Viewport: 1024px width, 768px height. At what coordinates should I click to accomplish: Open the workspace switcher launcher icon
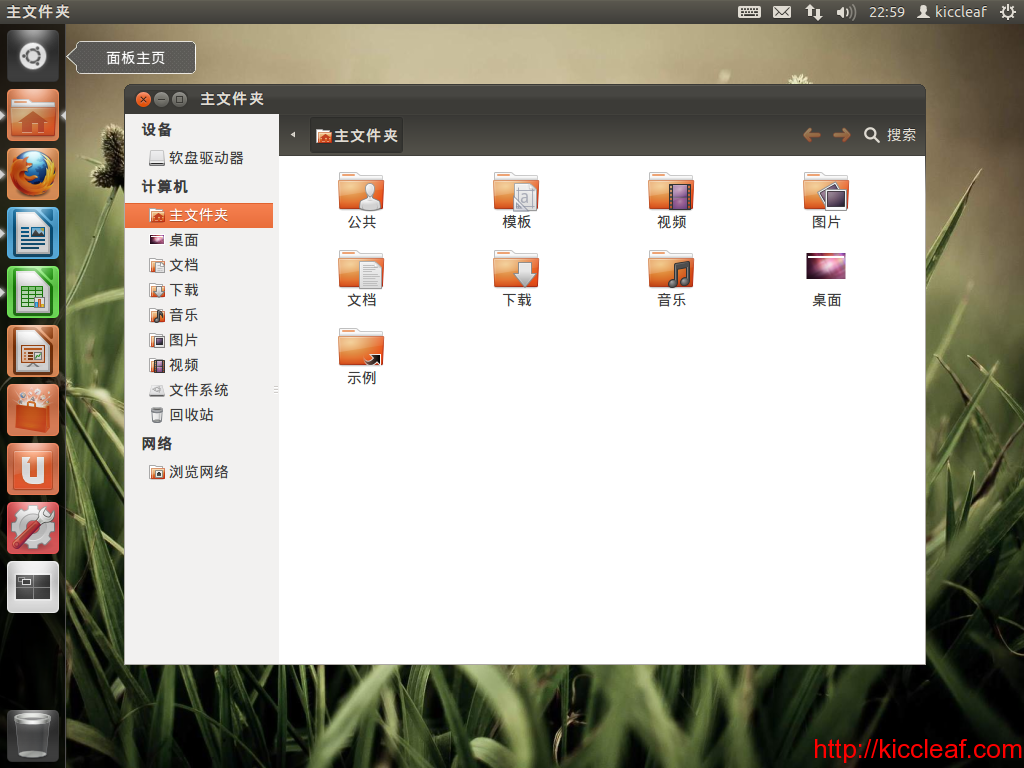33,587
